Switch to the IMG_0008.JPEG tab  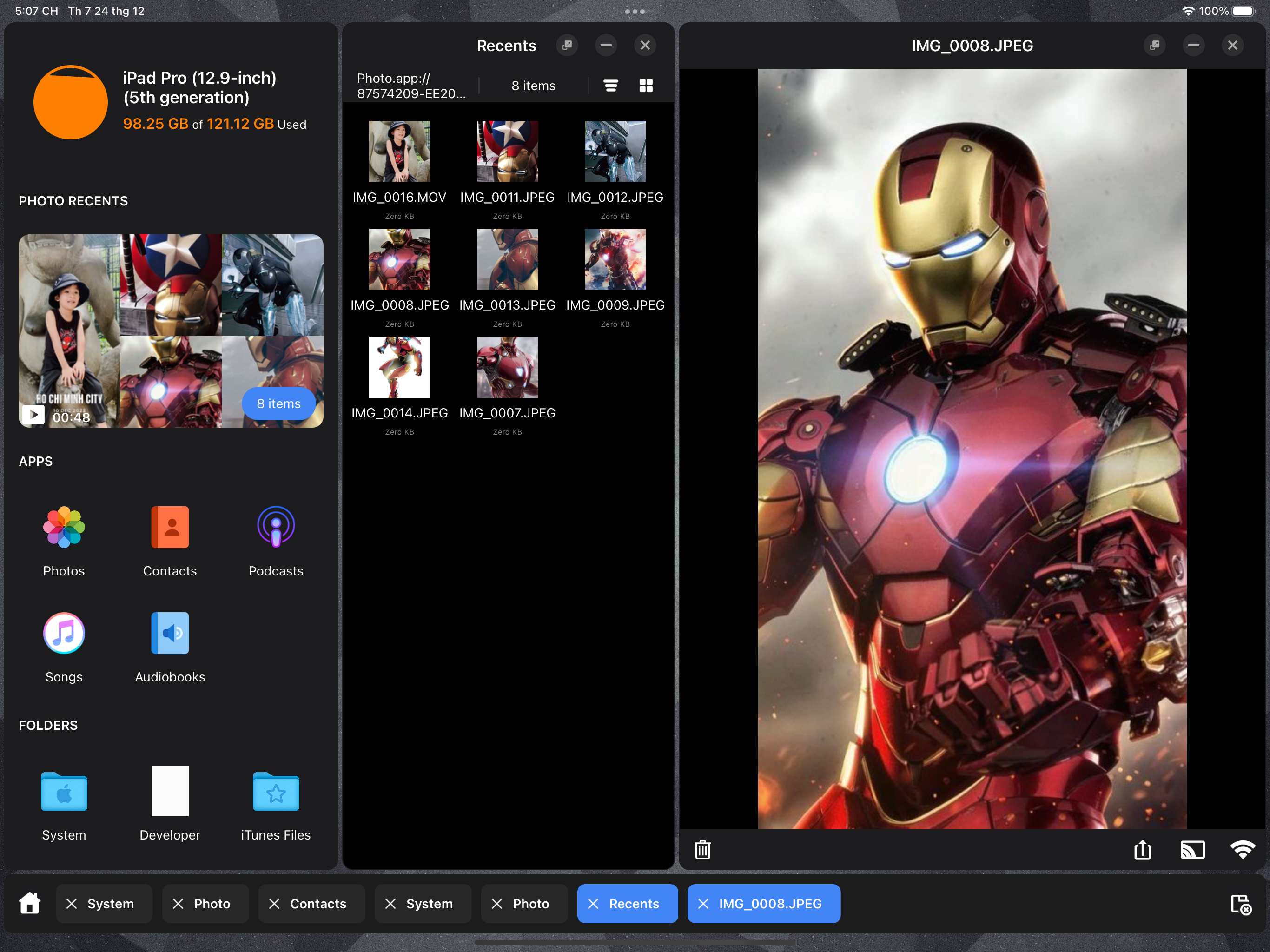pos(764,903)
